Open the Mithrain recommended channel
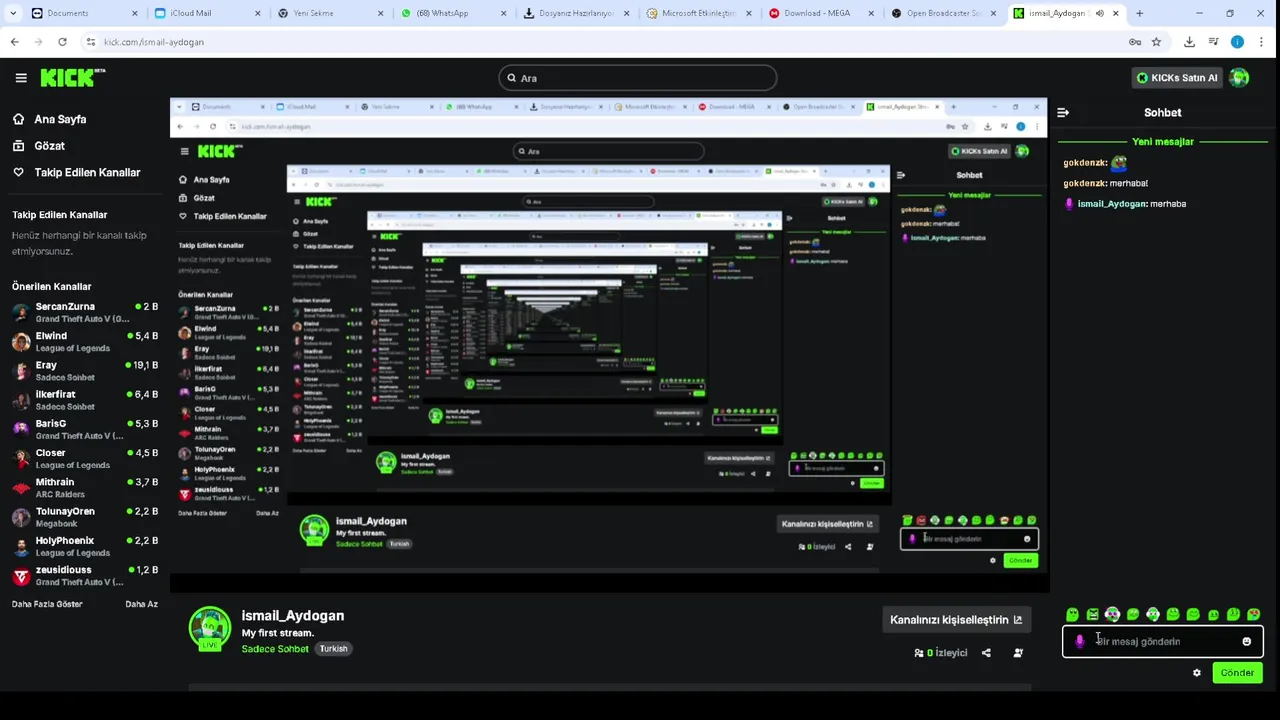This screenshot has height=720, width=1280. 85,488
